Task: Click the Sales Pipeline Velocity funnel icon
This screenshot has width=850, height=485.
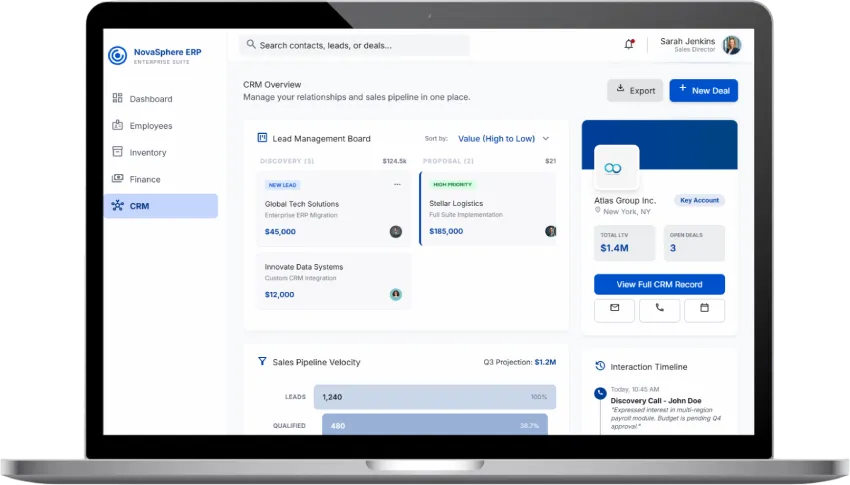Action: (x=262, y=361)
